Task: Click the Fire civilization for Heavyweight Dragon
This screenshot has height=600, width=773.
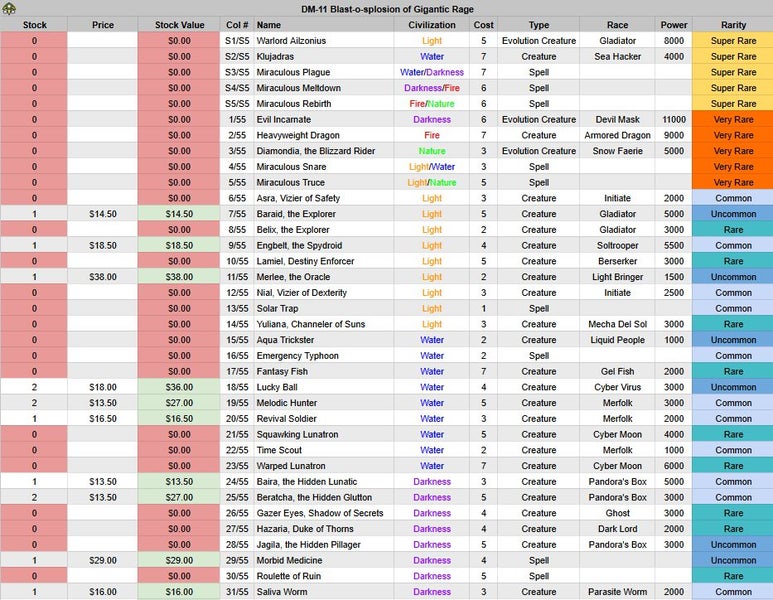Action: (x=432, y=135)
